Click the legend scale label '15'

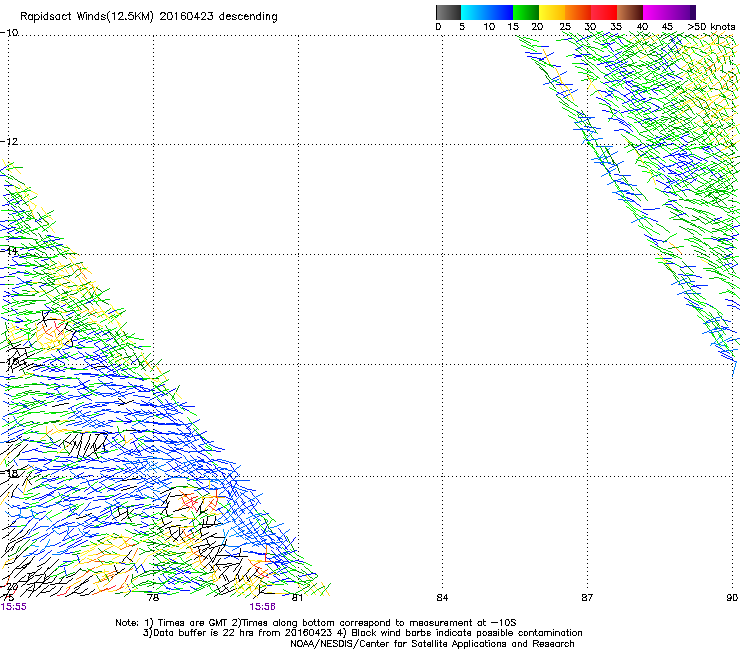(513, 26)
